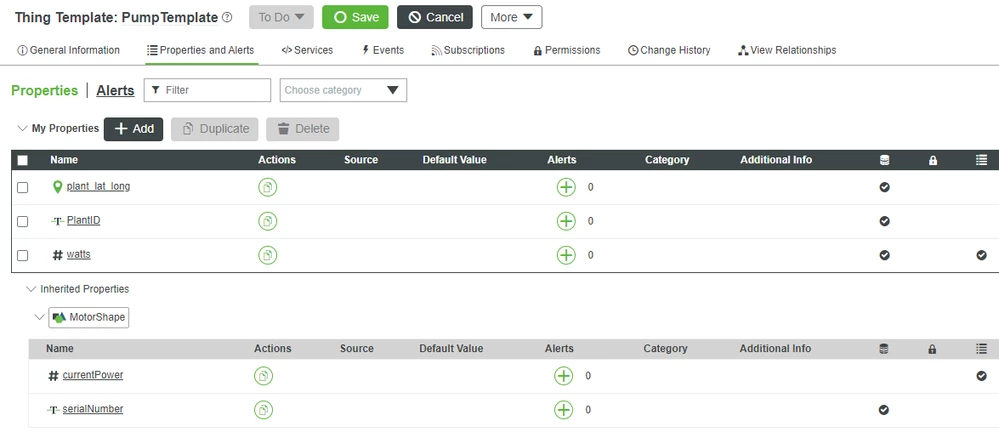
Task: Save the thing template
Action: [x=356, y=17]
